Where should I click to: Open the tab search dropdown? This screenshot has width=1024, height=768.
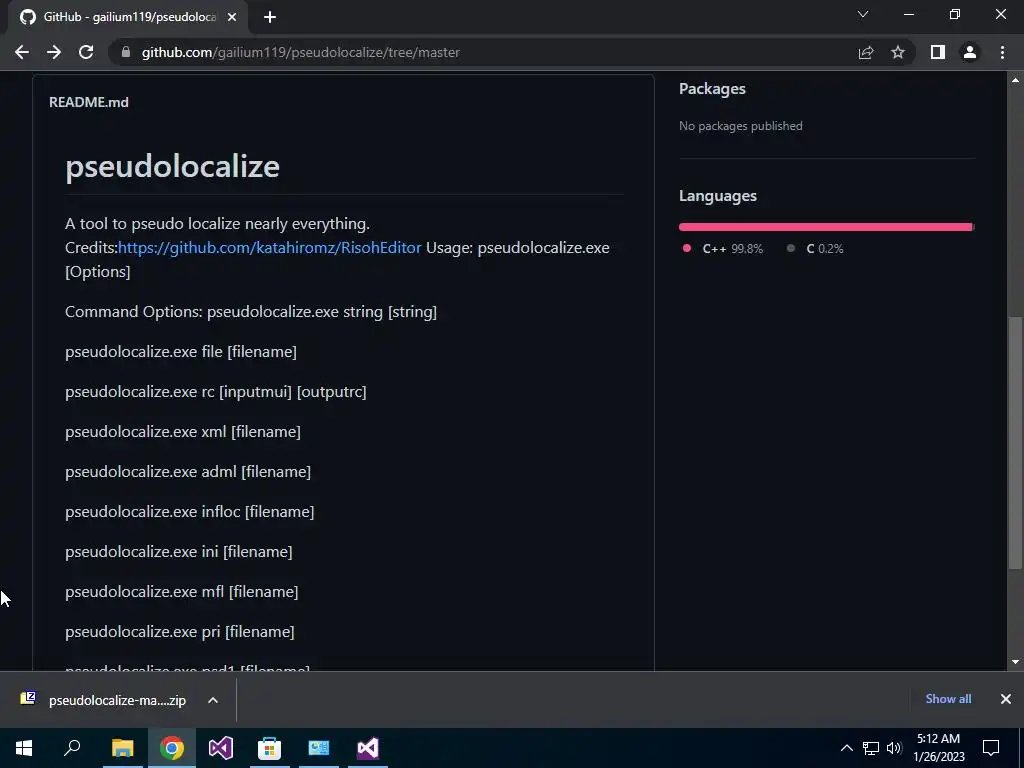(863, 14)
